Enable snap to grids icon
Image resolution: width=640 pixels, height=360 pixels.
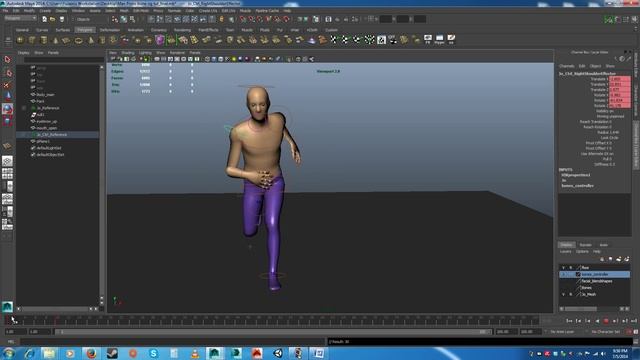tap(243, 19)
